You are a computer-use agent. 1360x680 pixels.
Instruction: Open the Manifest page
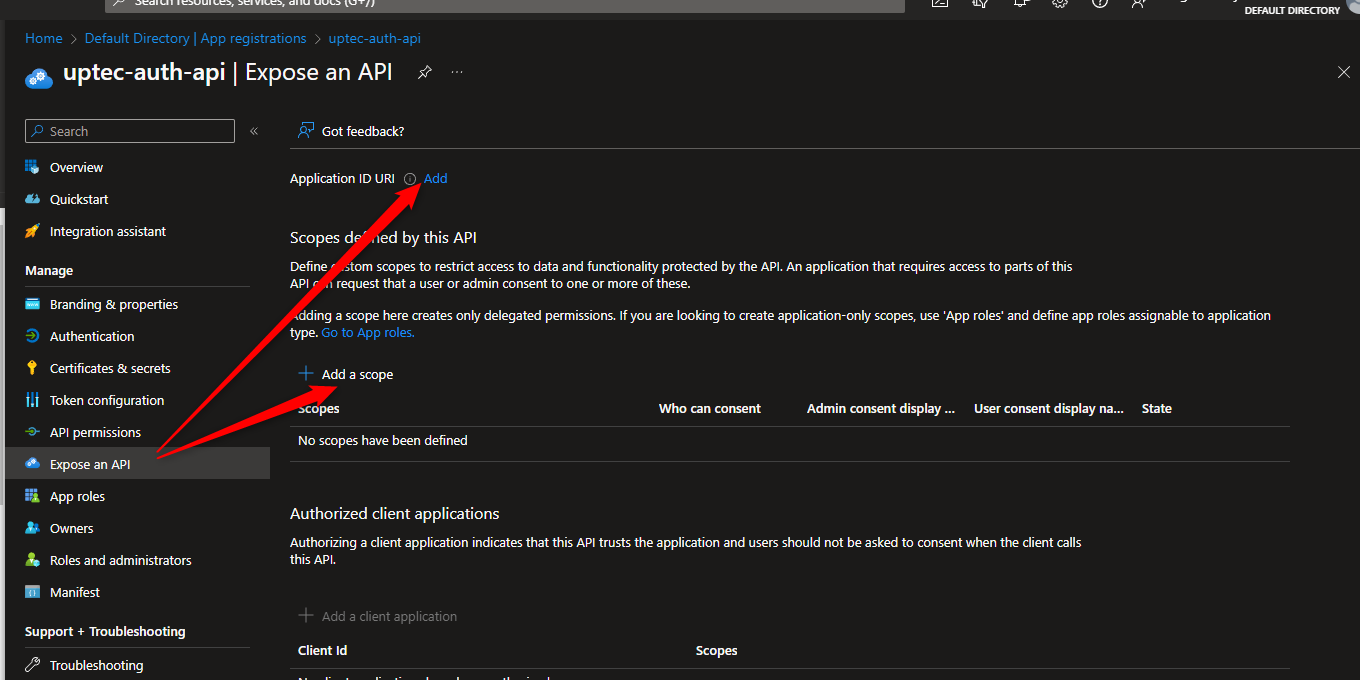point(75,592)
